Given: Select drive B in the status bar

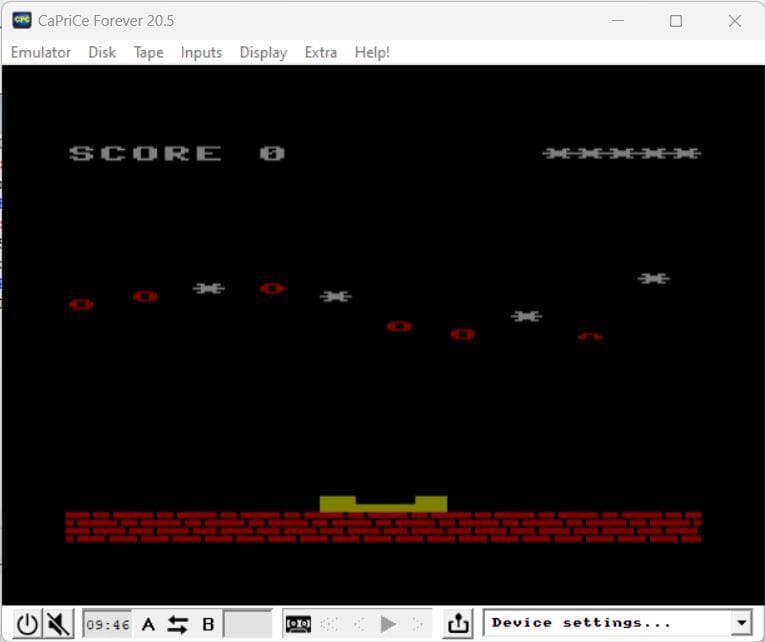Looking at the screenshot, I should [208, 624].
